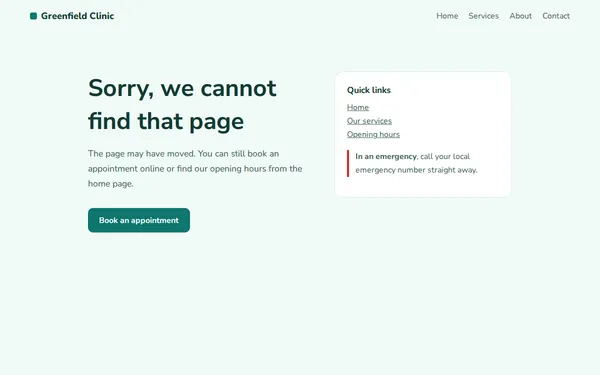Screen dimensions: 600x375
Task: Click the 'In an emergency' notice text
Action: point(416,163)
